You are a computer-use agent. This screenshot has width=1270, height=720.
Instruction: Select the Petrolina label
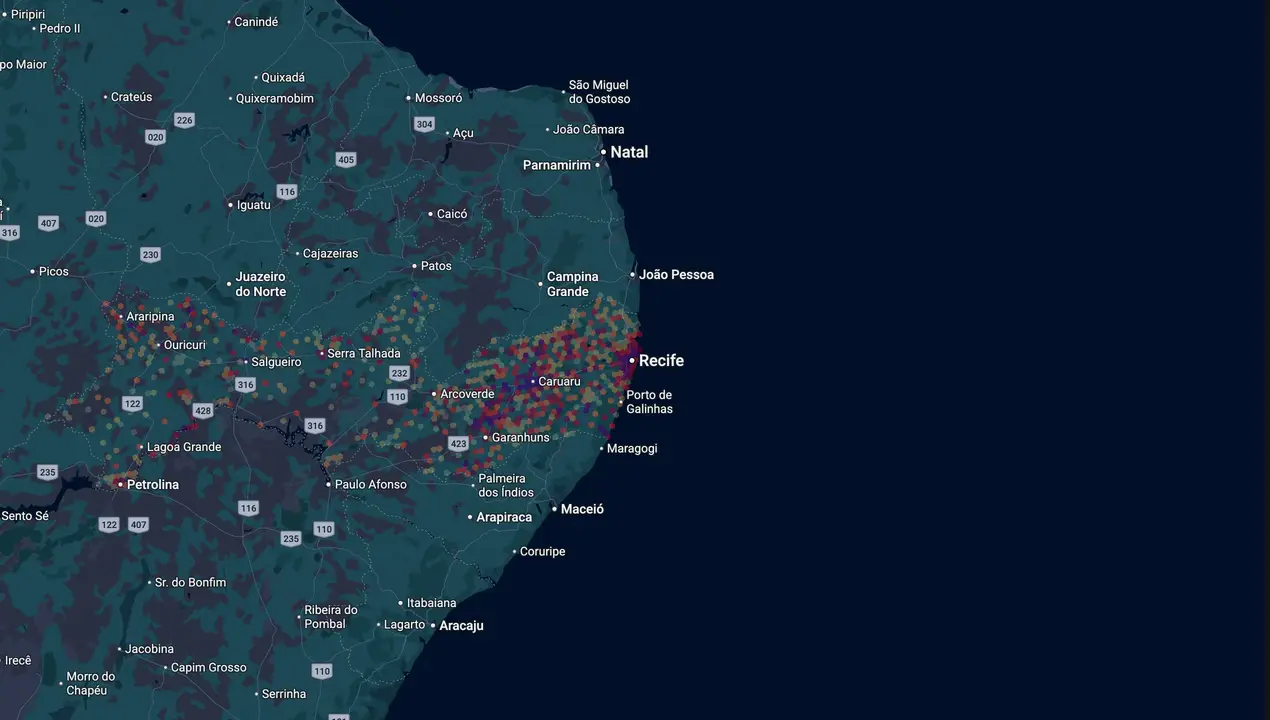153,484
